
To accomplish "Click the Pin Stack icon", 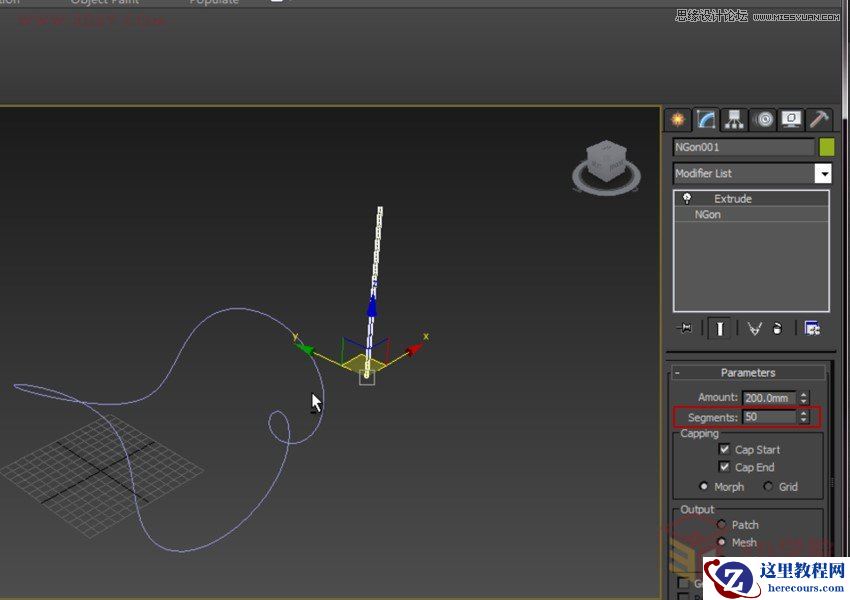I will click(688, 327).
